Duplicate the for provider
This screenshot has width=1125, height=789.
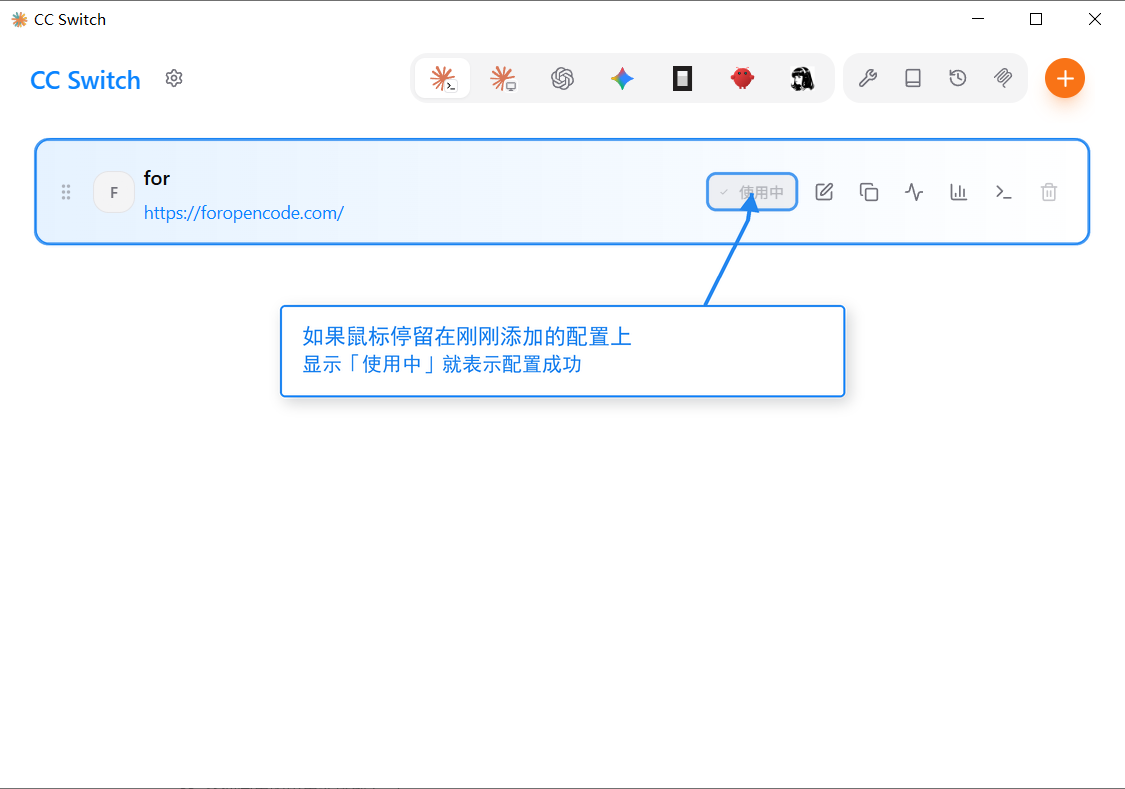coord(869,192)
